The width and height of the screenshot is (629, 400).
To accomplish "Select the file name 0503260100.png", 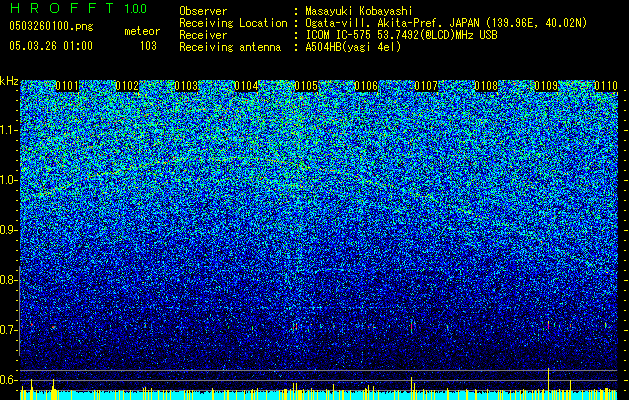I will (51, 26).
